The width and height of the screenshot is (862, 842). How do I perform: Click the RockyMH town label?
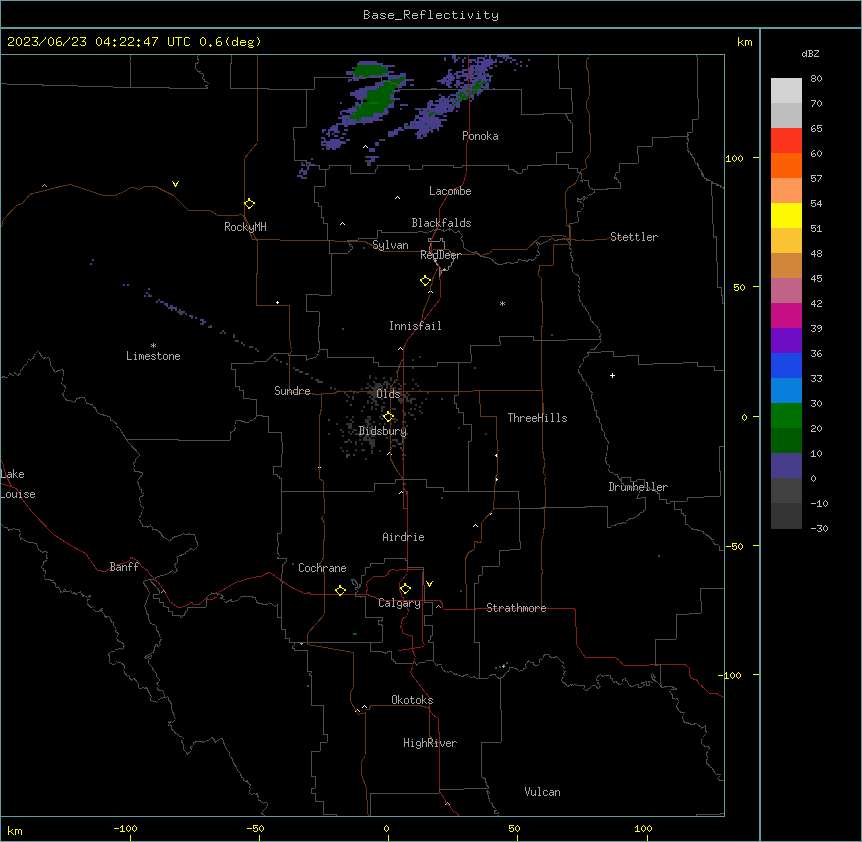(x=245, y=227)
